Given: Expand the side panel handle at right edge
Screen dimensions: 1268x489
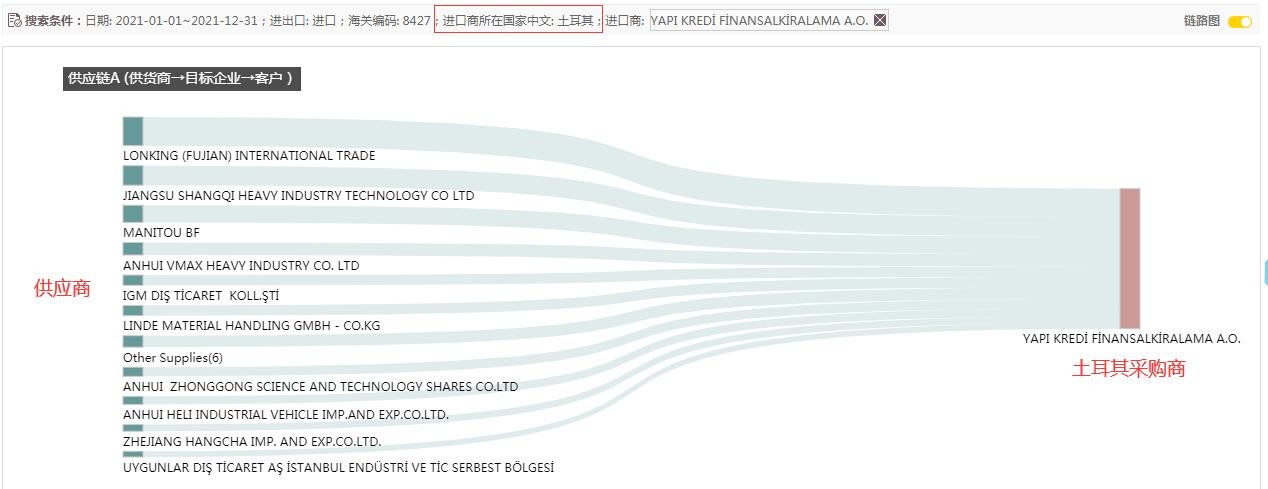Looking at the screenshot, I should point(1264,271).
